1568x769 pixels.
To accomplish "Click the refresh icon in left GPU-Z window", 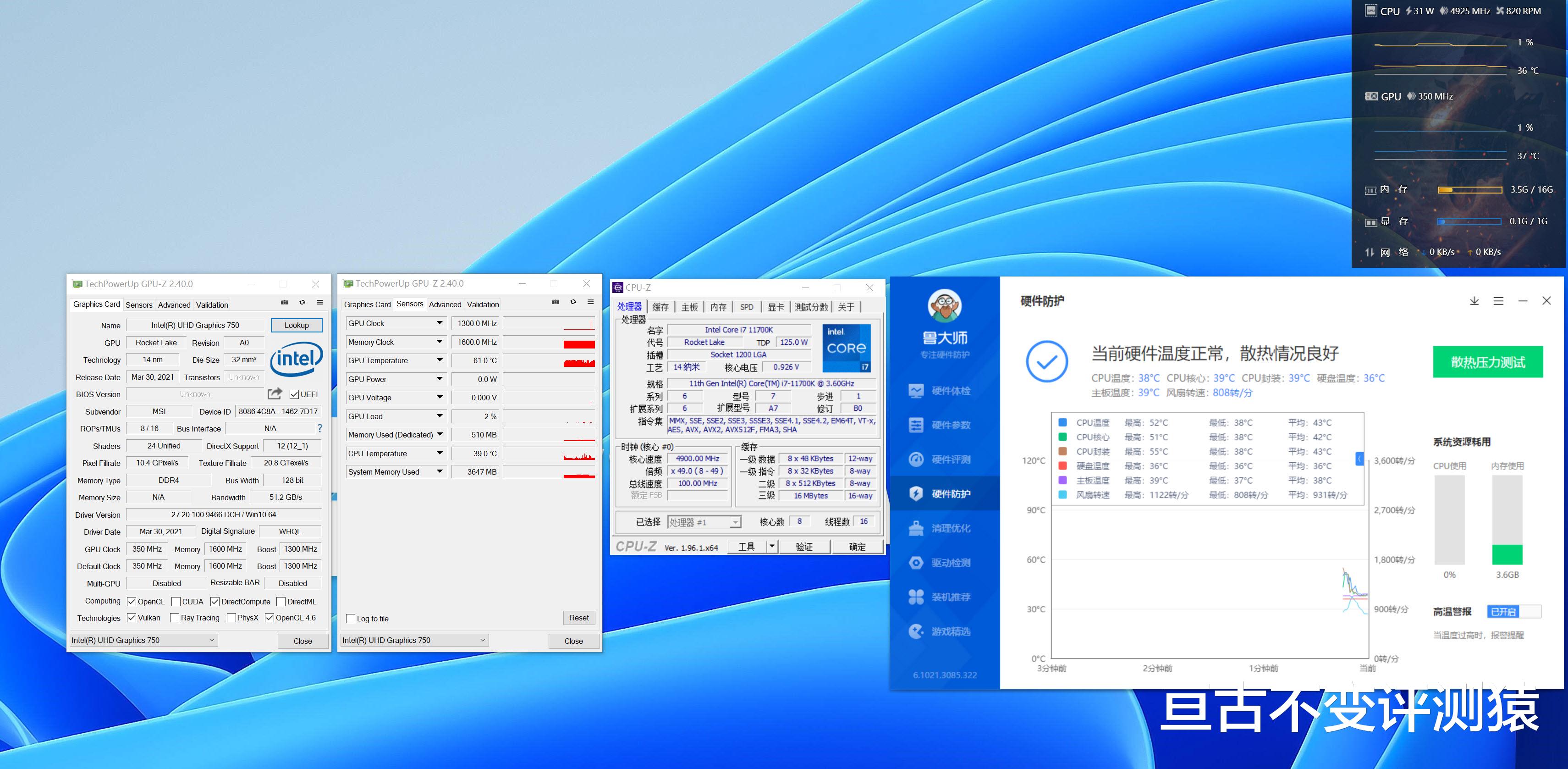I will [x=302, y=303].
